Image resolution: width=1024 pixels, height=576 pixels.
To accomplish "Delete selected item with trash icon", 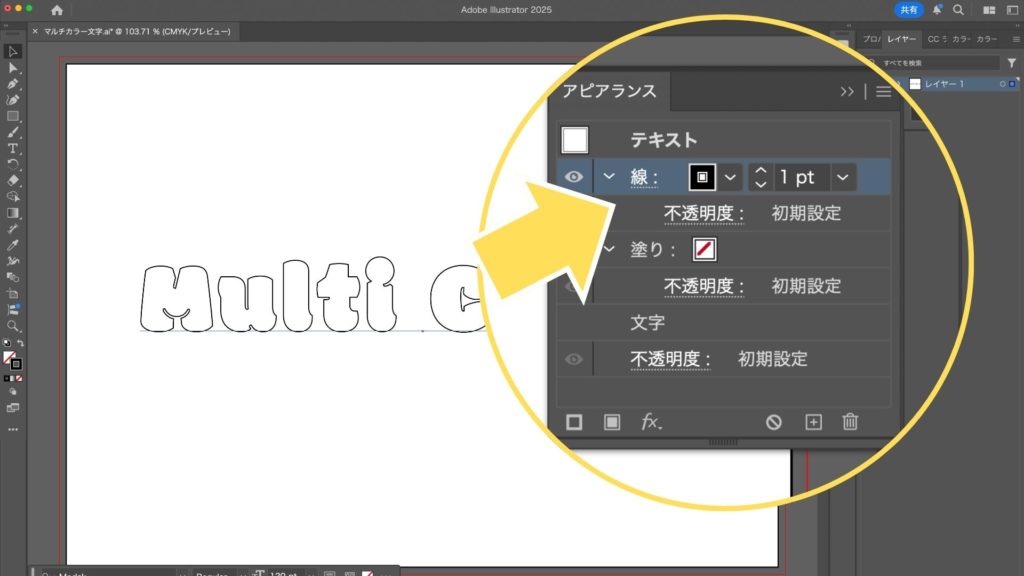I will [850, 422].
